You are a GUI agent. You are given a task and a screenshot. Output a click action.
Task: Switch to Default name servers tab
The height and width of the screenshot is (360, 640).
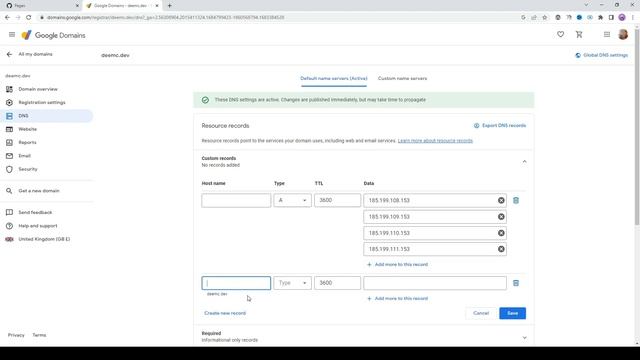(333, 78)
